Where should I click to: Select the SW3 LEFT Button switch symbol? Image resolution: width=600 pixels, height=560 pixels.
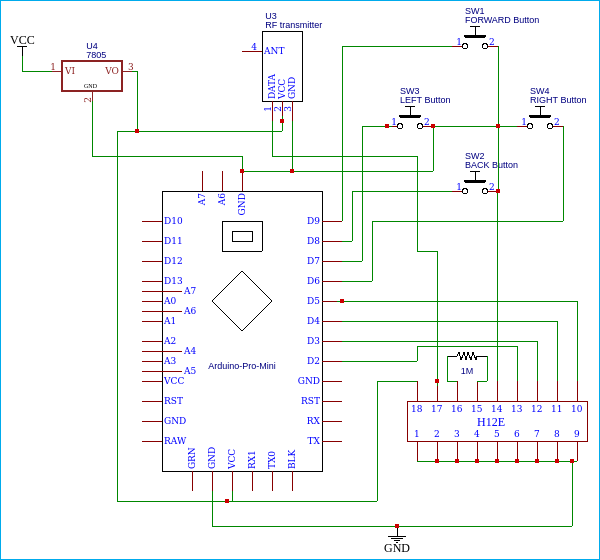click(410, 120)
